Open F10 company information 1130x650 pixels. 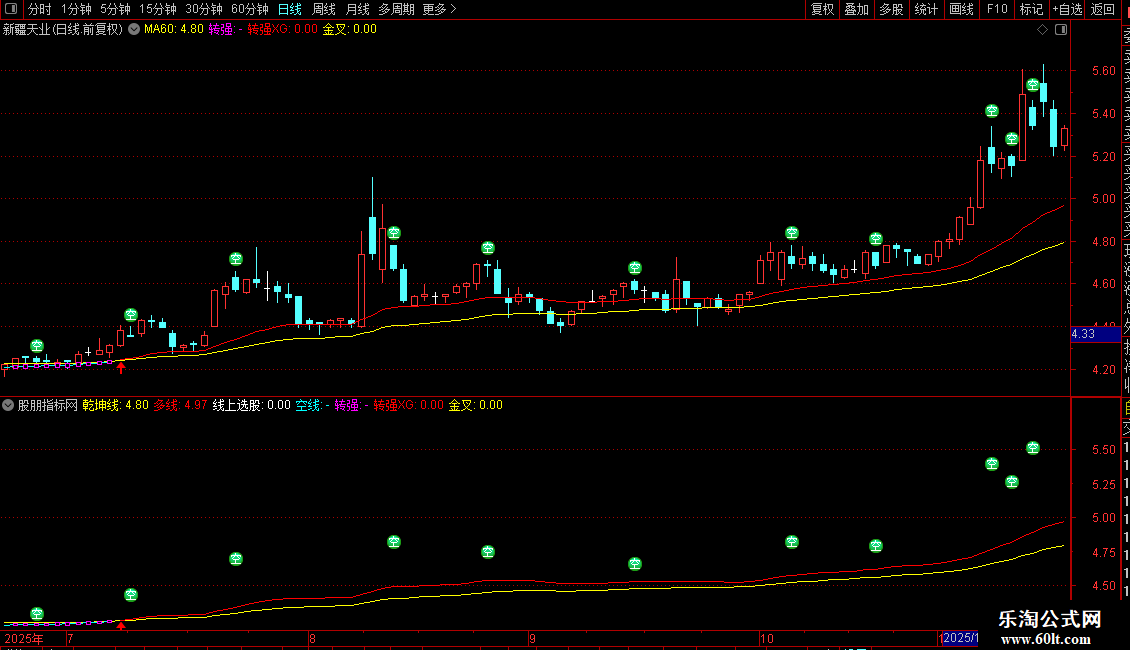coord(997,9)
